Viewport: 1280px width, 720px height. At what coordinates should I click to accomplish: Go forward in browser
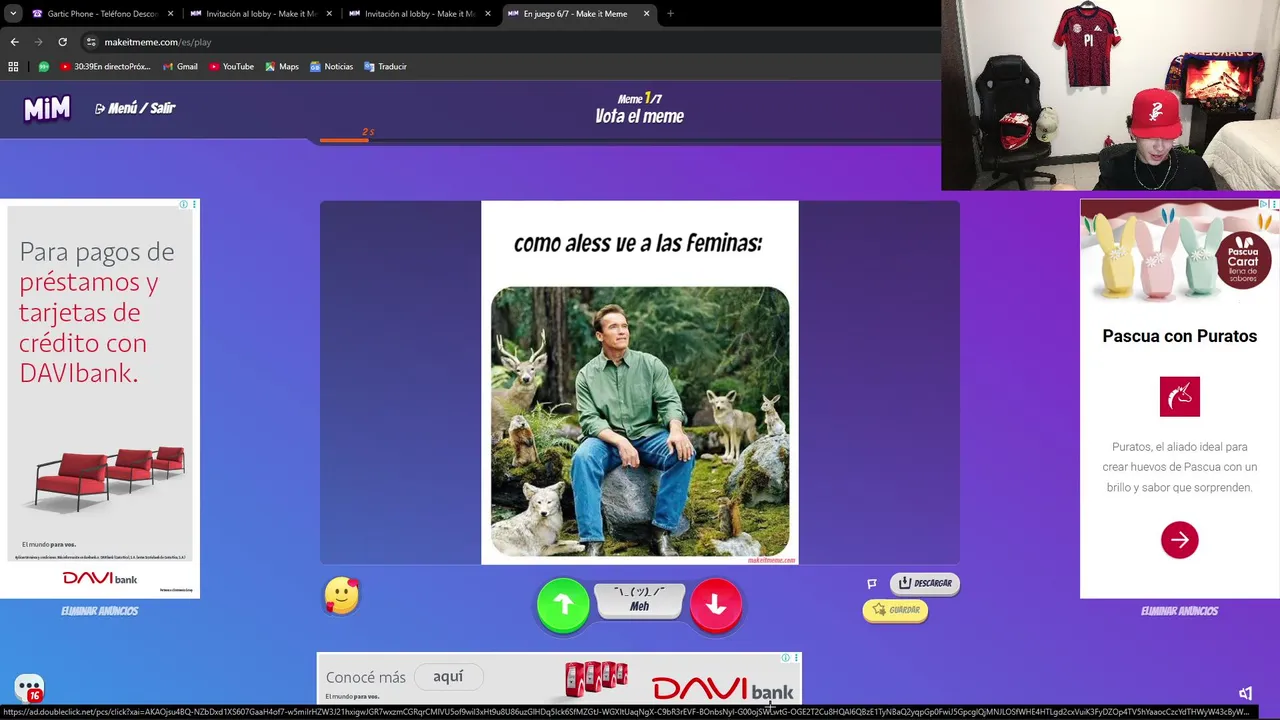(38, 42)
